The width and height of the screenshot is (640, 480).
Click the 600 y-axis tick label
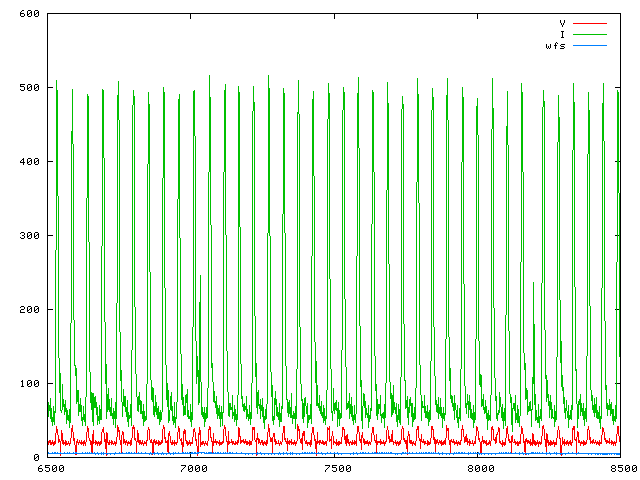[28, 14]
